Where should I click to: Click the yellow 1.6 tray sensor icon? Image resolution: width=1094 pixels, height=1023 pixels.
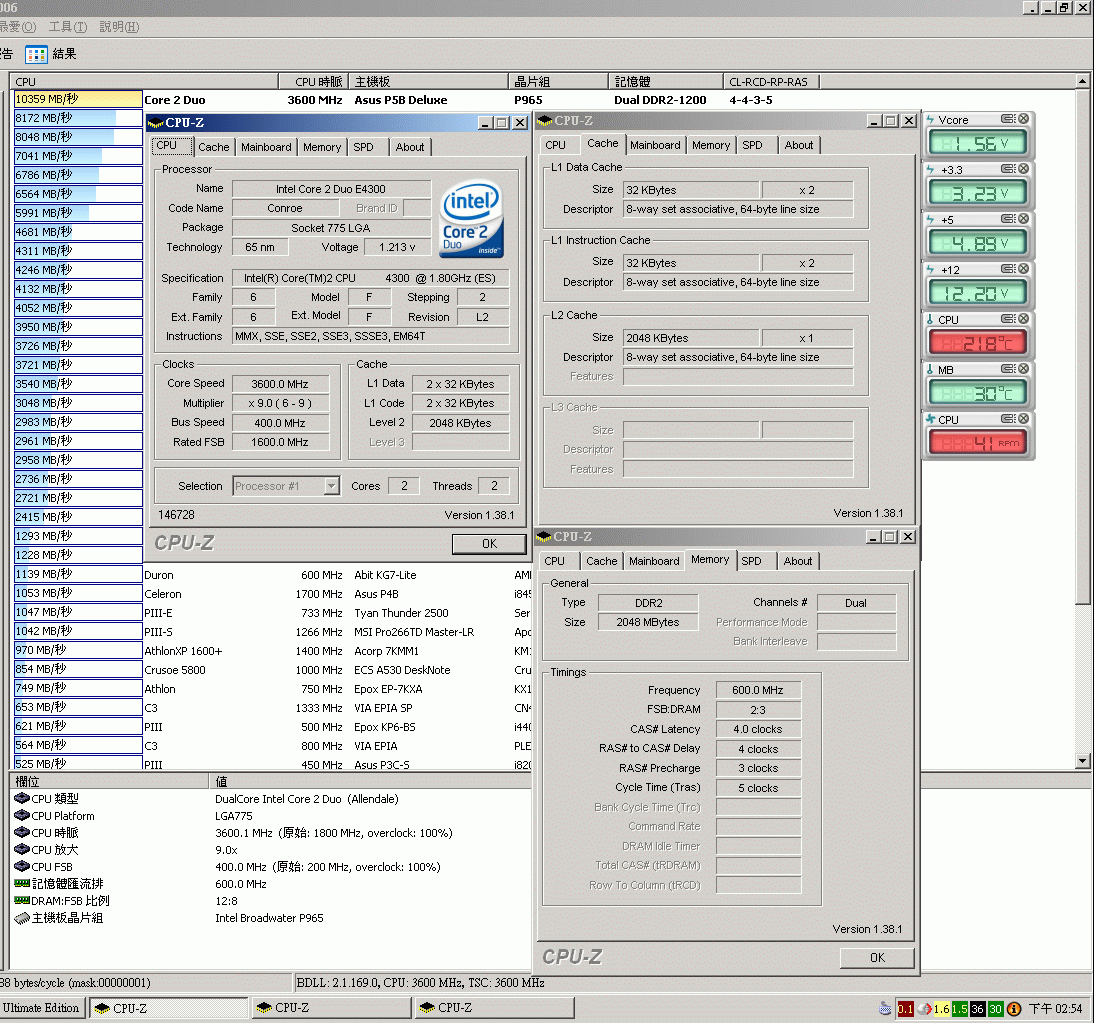[x=941, y=1008]
